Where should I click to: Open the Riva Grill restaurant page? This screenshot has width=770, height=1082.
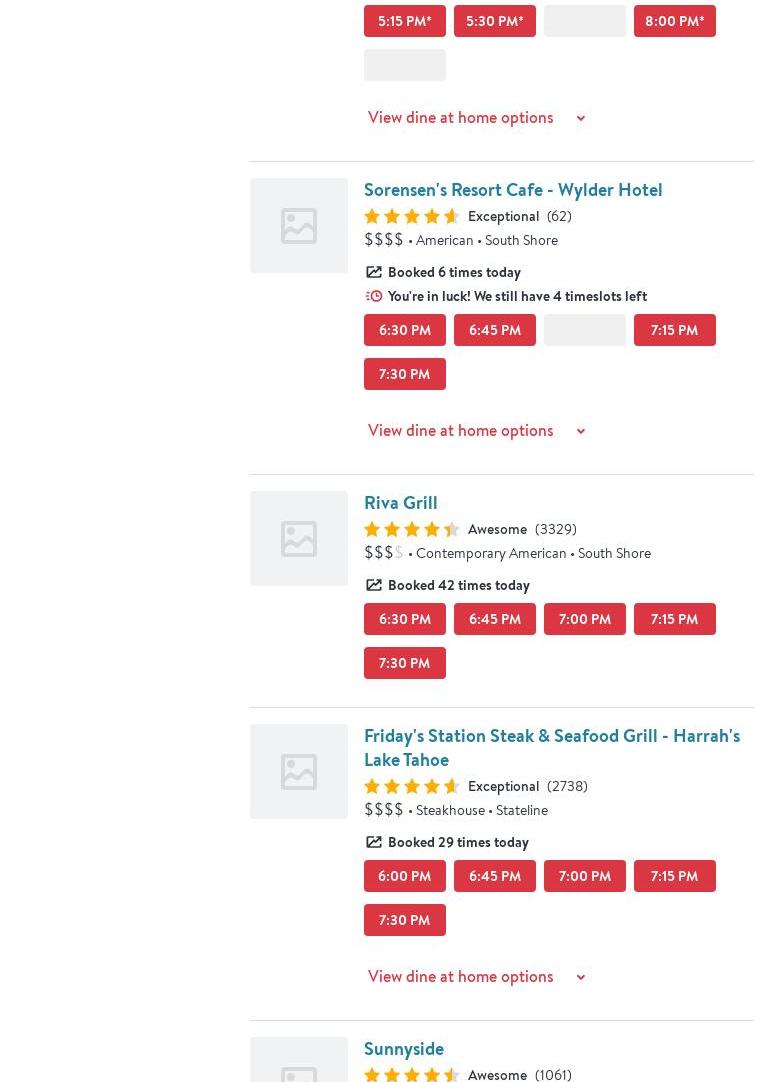400,503
